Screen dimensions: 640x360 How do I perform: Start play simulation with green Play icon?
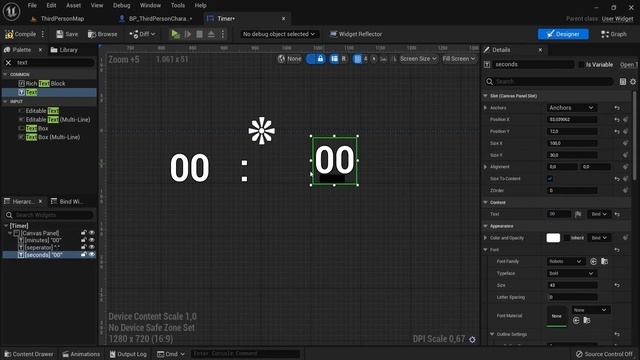(x=175, y=34)
